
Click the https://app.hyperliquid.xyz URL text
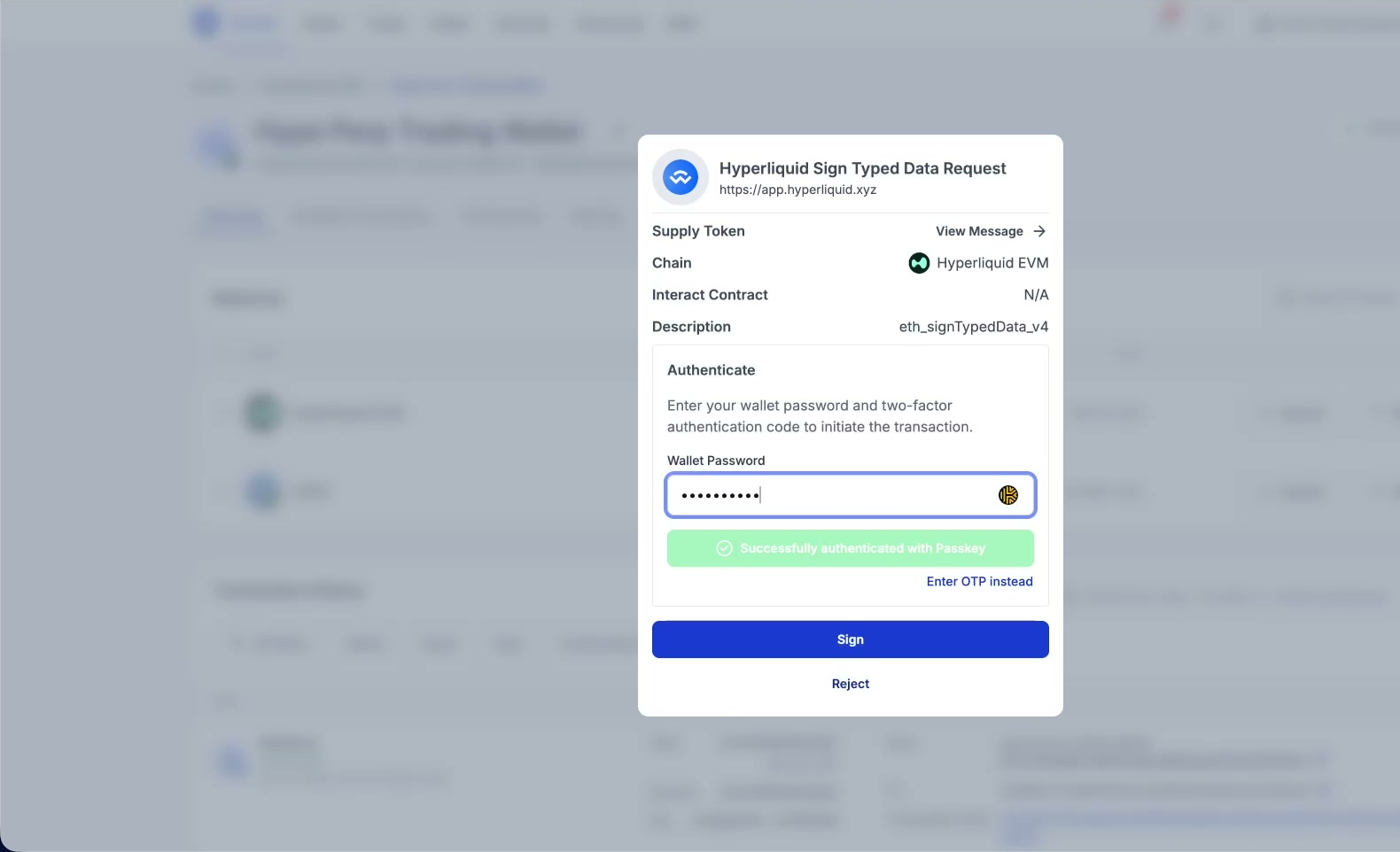797,190
